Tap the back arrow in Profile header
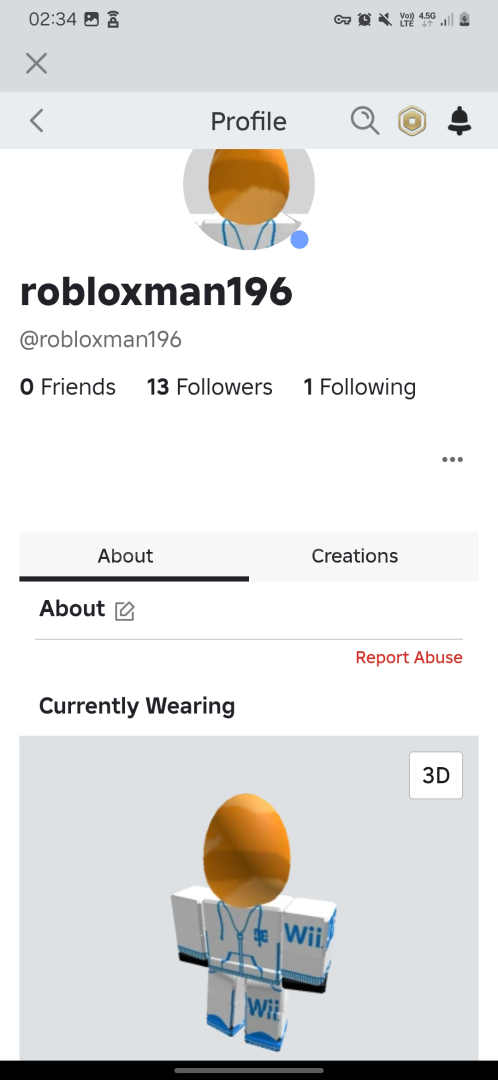This screenshot has width=498, height=1080. pyautogui.click(x=37, y=121)
